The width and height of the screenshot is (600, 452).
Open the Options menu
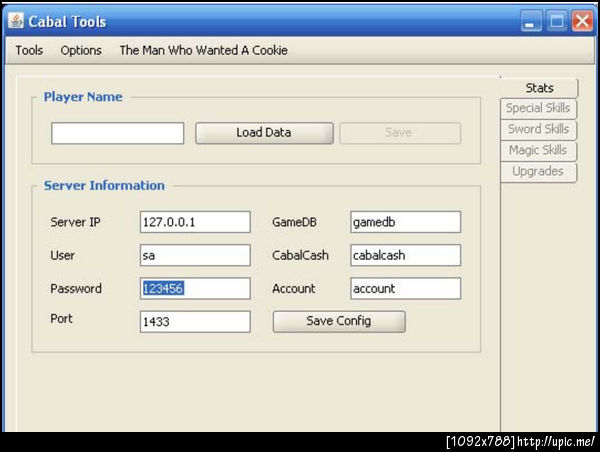pos(81,50)
